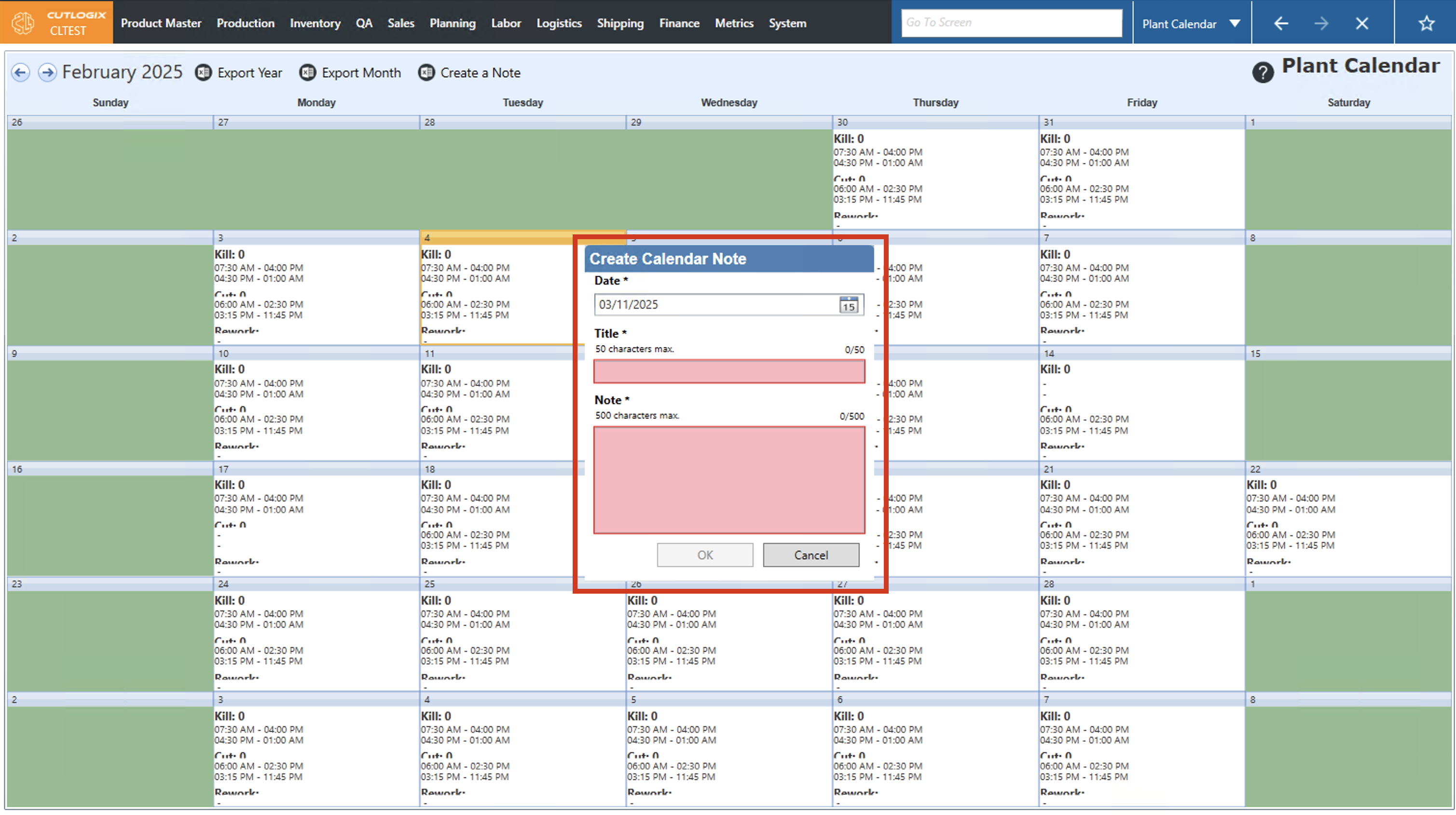Open the Logistics menu
The width and height of the screenshot is (1456, 815).
(x=559, y=23)
